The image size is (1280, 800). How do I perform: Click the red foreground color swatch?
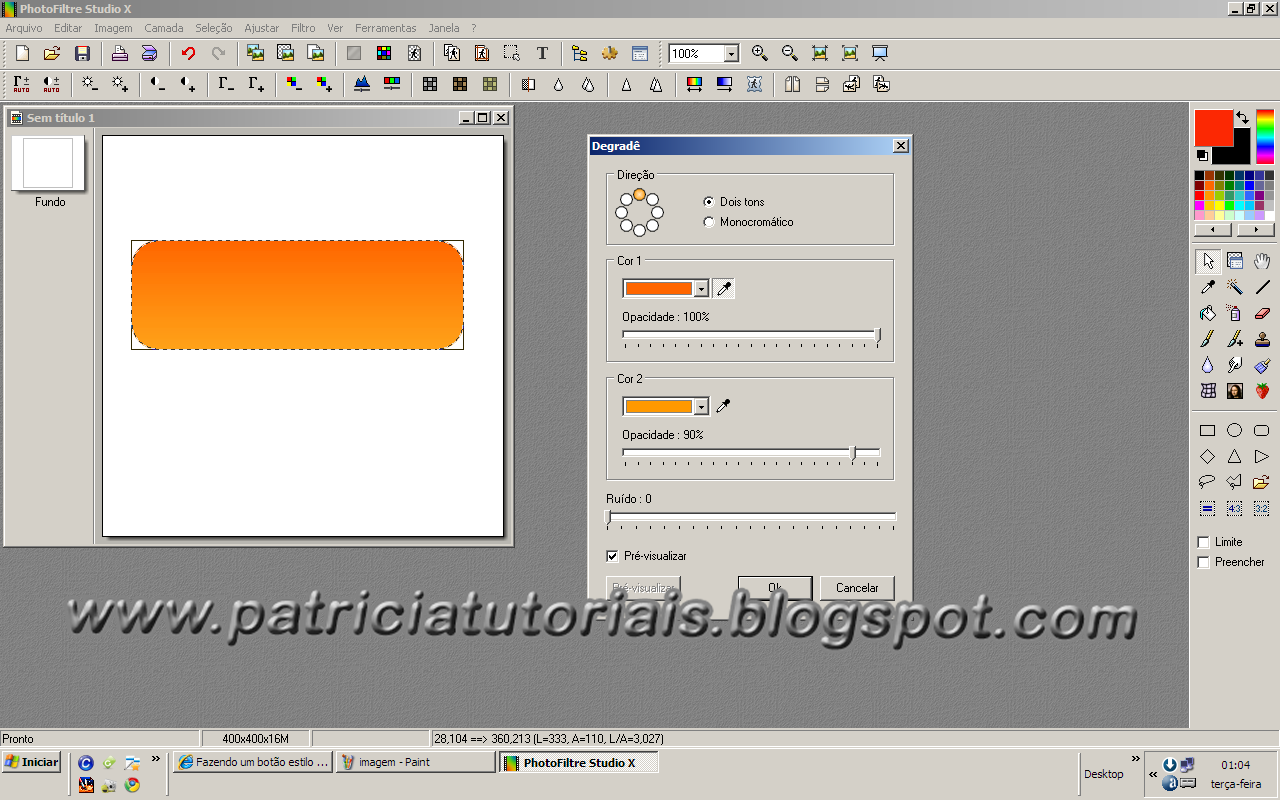pos(1213,127)
